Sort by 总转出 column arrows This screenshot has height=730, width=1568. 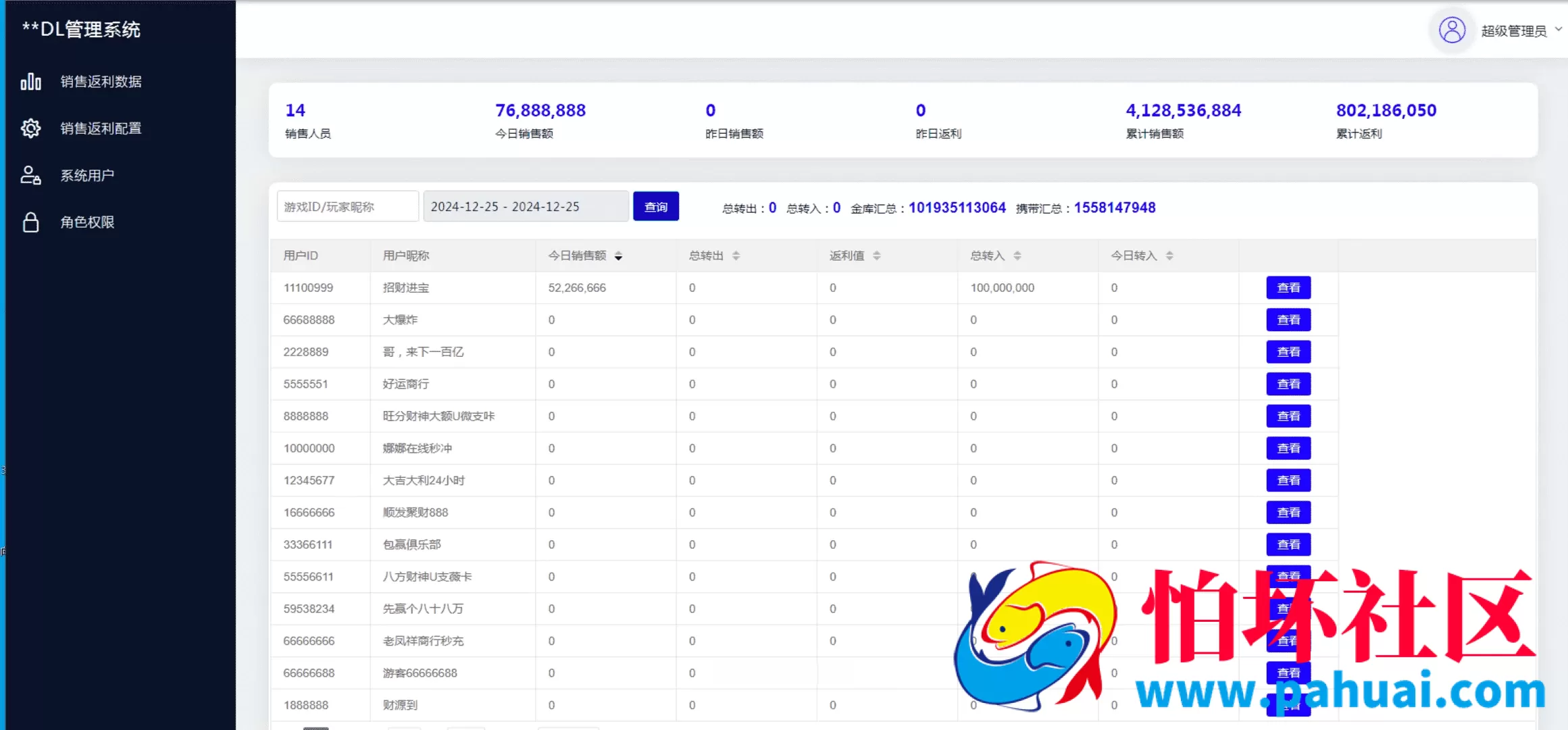[x=736, y=255]
